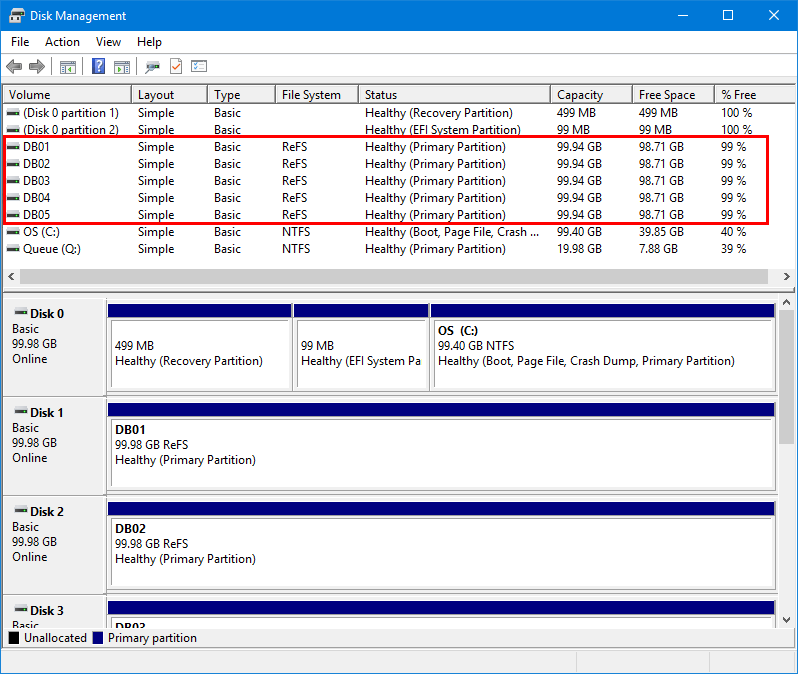Screen dimensions: 798x674
Task: Select DB03 volume in the list
Action: click(x=36, y=181)
